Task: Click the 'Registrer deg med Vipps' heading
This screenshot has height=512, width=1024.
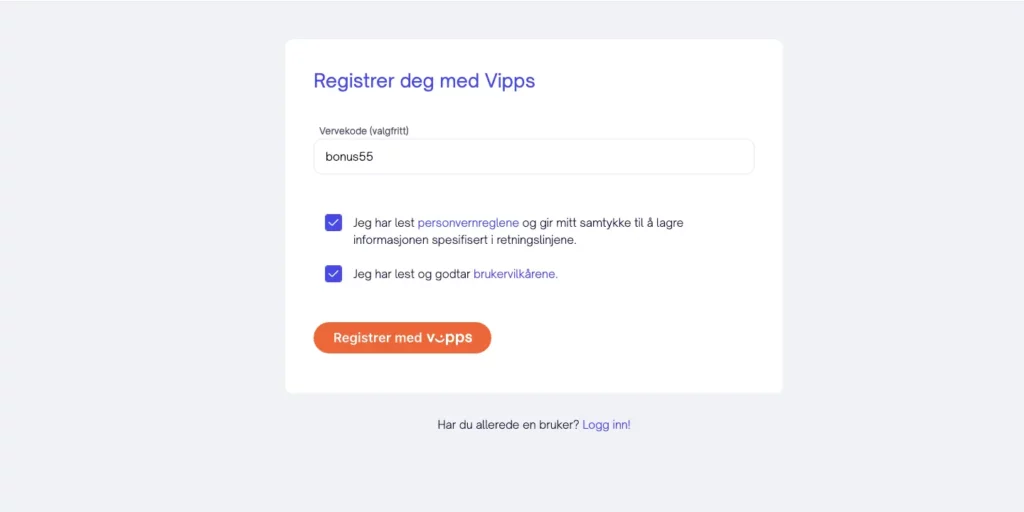Action: (424, 81)
